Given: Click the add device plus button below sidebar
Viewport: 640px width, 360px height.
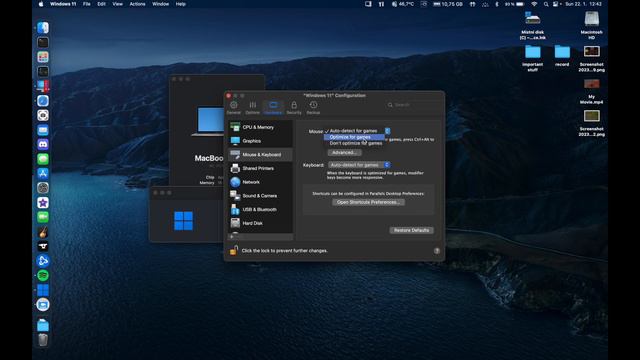Looking at the screenshot, I should click(231, 236).
